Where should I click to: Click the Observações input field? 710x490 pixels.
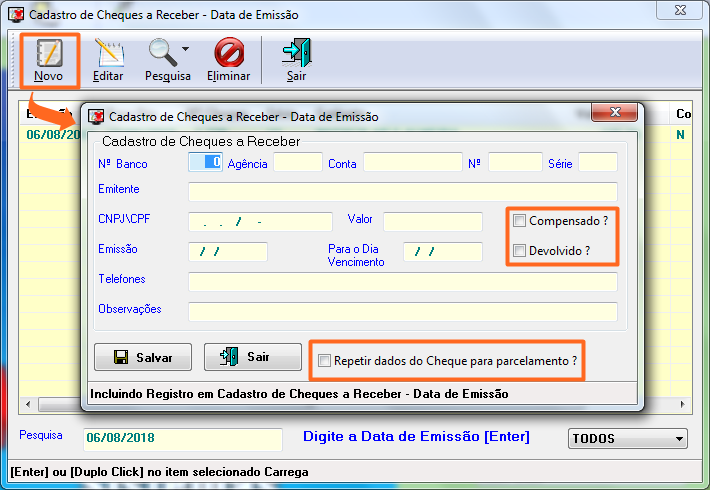[403, 312]
